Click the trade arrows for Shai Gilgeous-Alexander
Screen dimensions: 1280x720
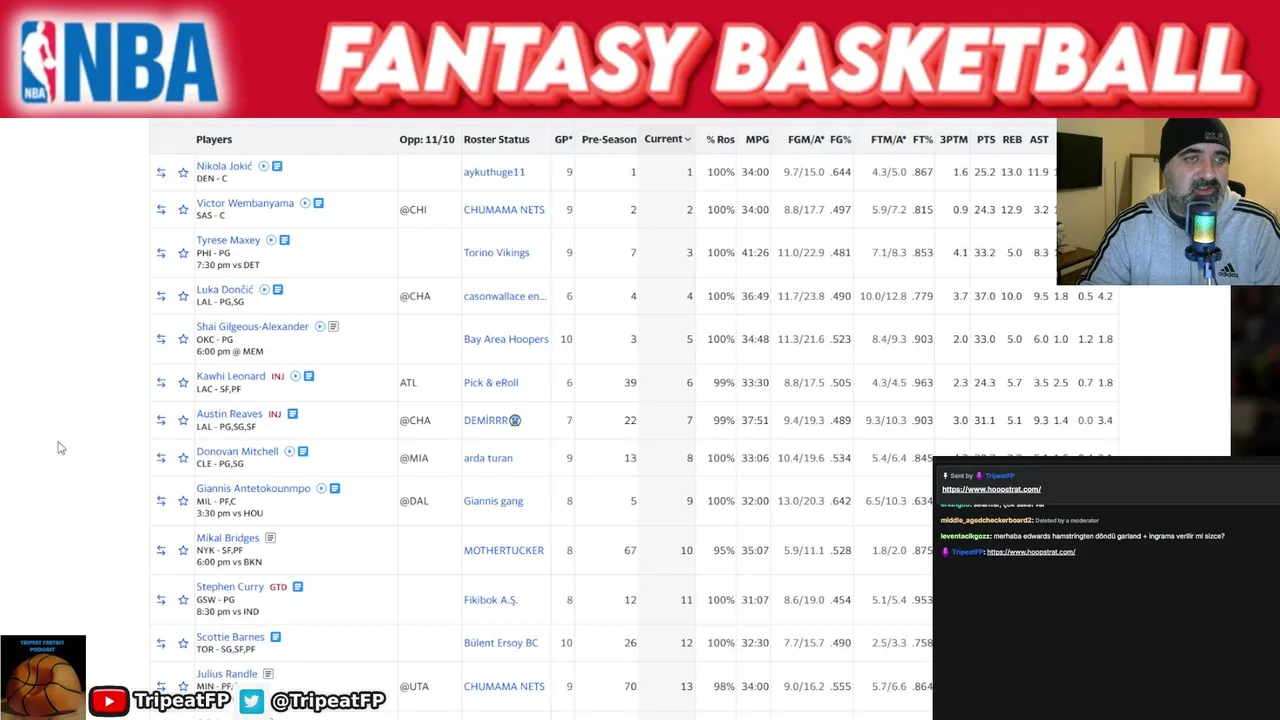(161, 339)
